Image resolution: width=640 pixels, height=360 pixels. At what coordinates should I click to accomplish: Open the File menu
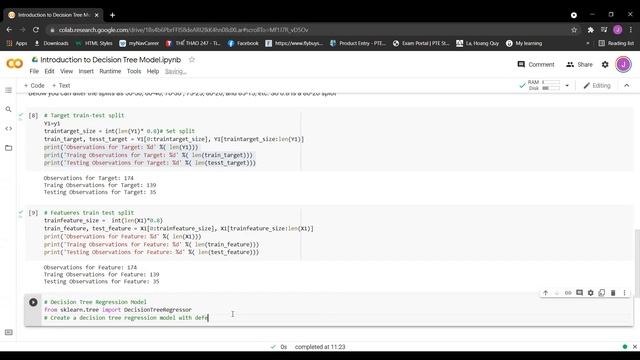pos(34,71)
